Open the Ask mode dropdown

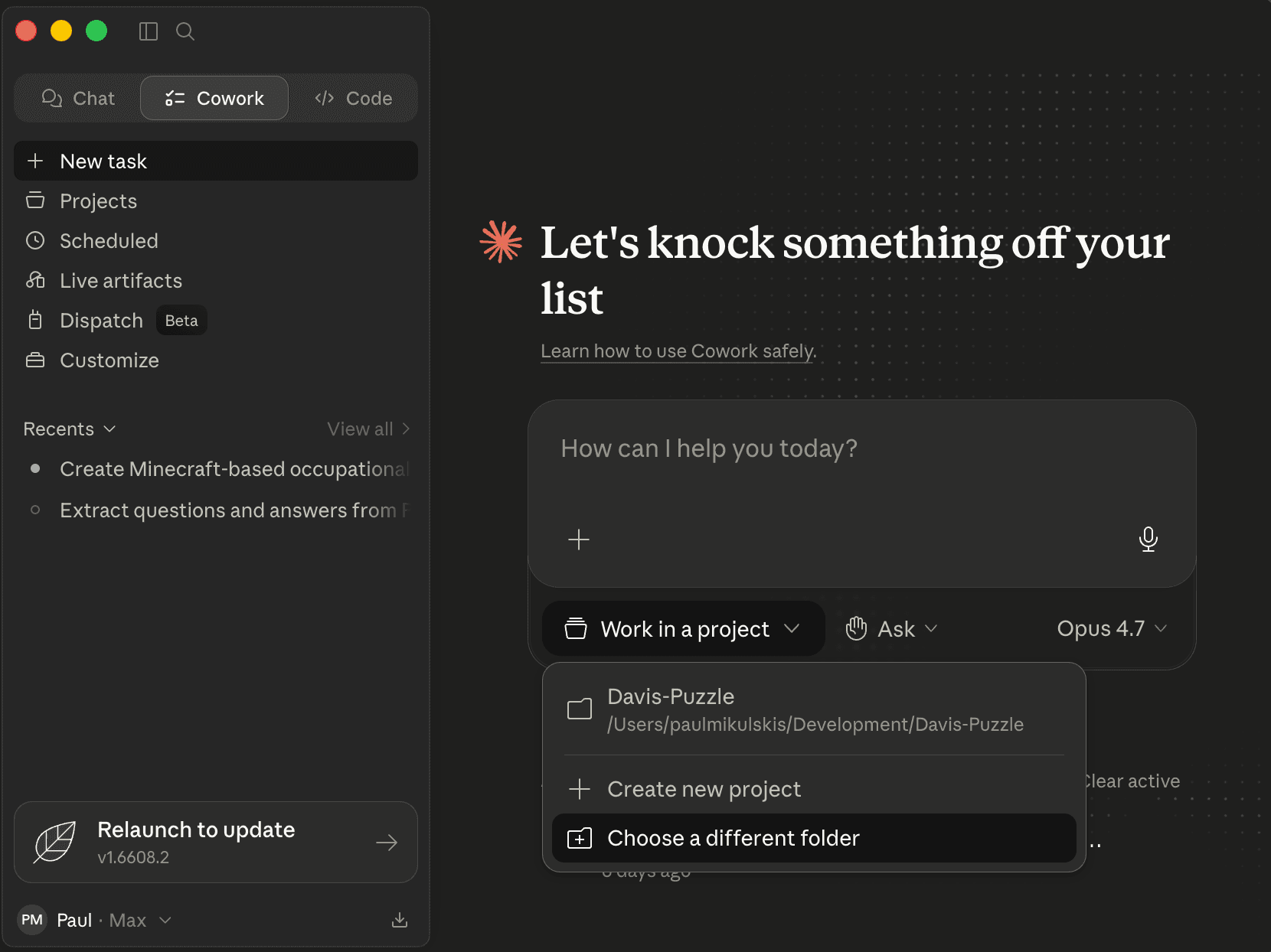(891, 629)
